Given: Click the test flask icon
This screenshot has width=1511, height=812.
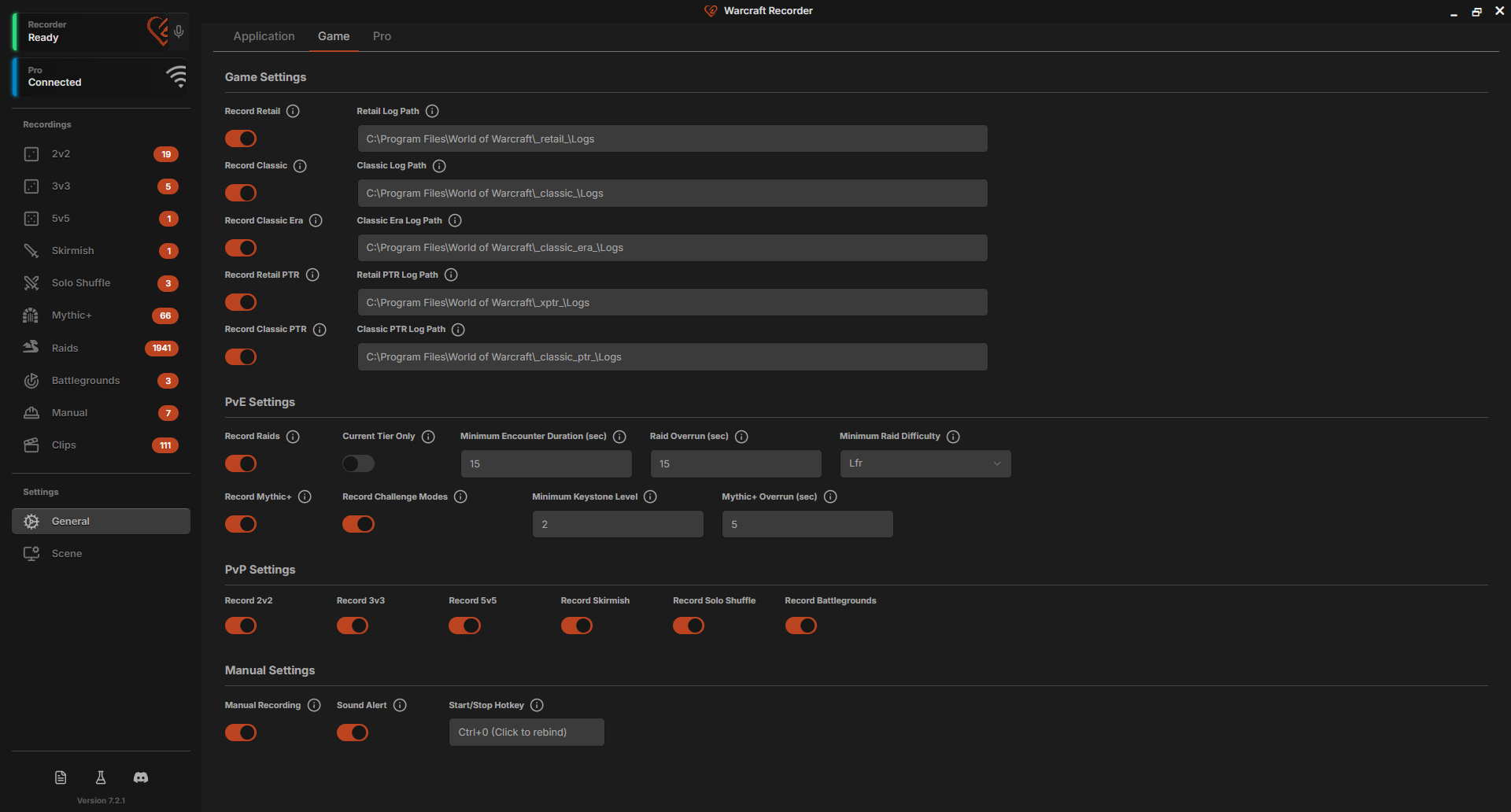Looking at the screenshot, I should pos(101,777).
